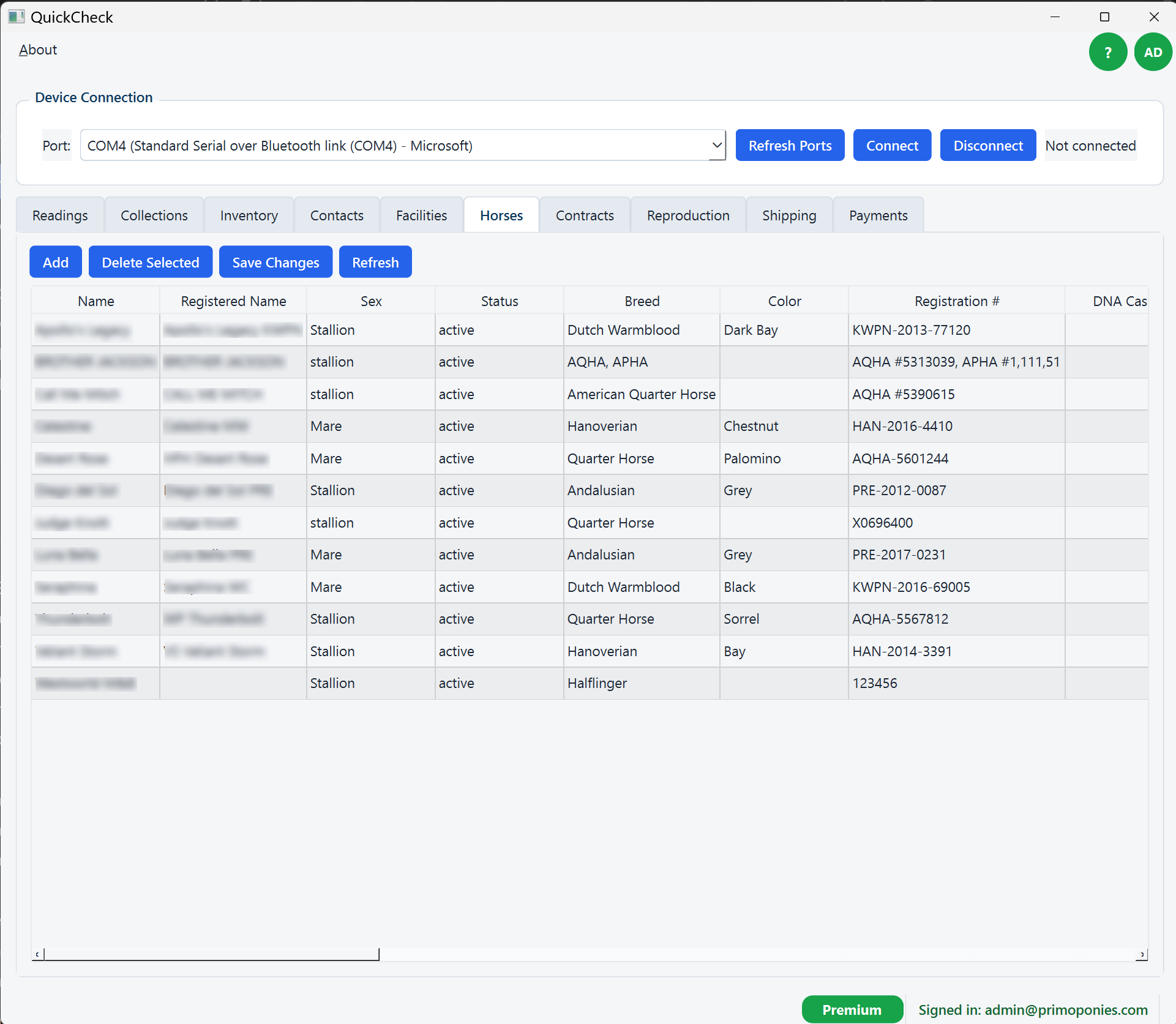Click Save Changes button

point(275,262)
